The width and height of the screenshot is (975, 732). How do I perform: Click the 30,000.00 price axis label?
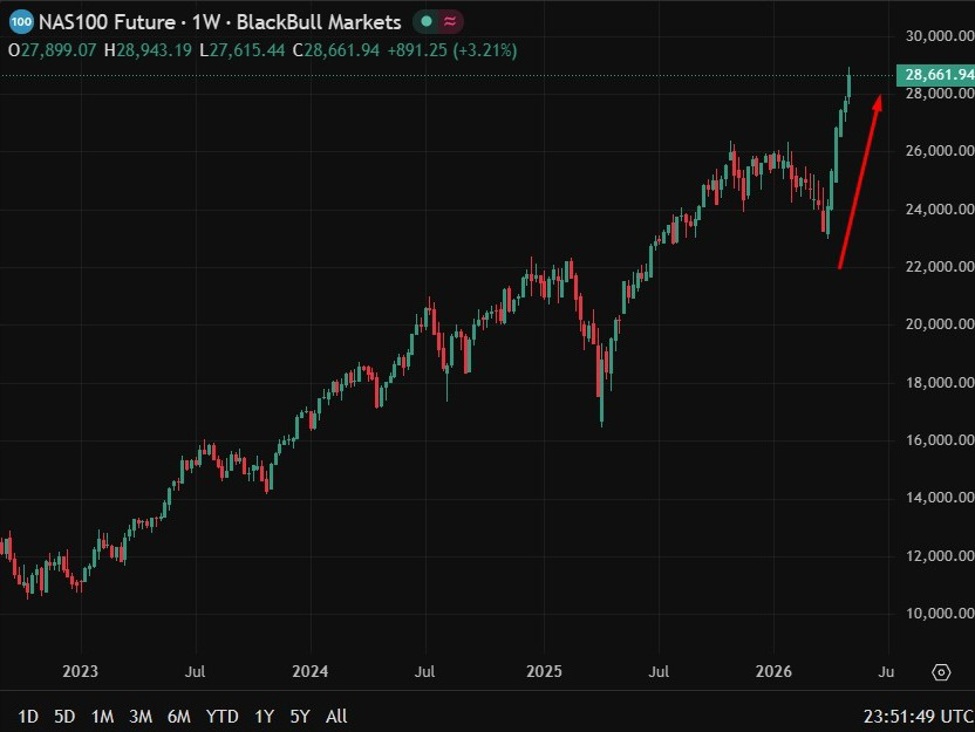point(940,36)
